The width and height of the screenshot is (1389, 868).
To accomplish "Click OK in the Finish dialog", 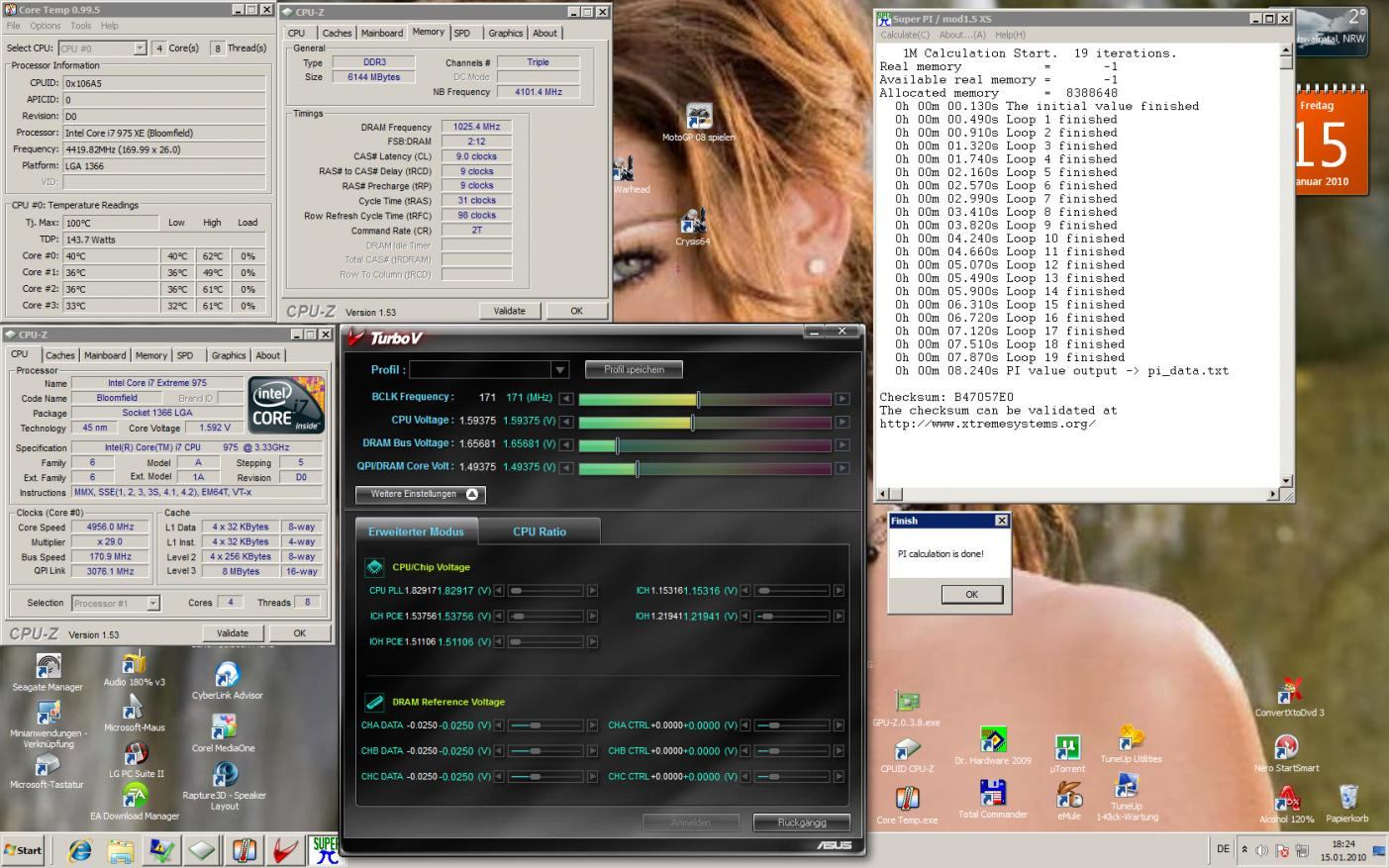I will point(971,594).
